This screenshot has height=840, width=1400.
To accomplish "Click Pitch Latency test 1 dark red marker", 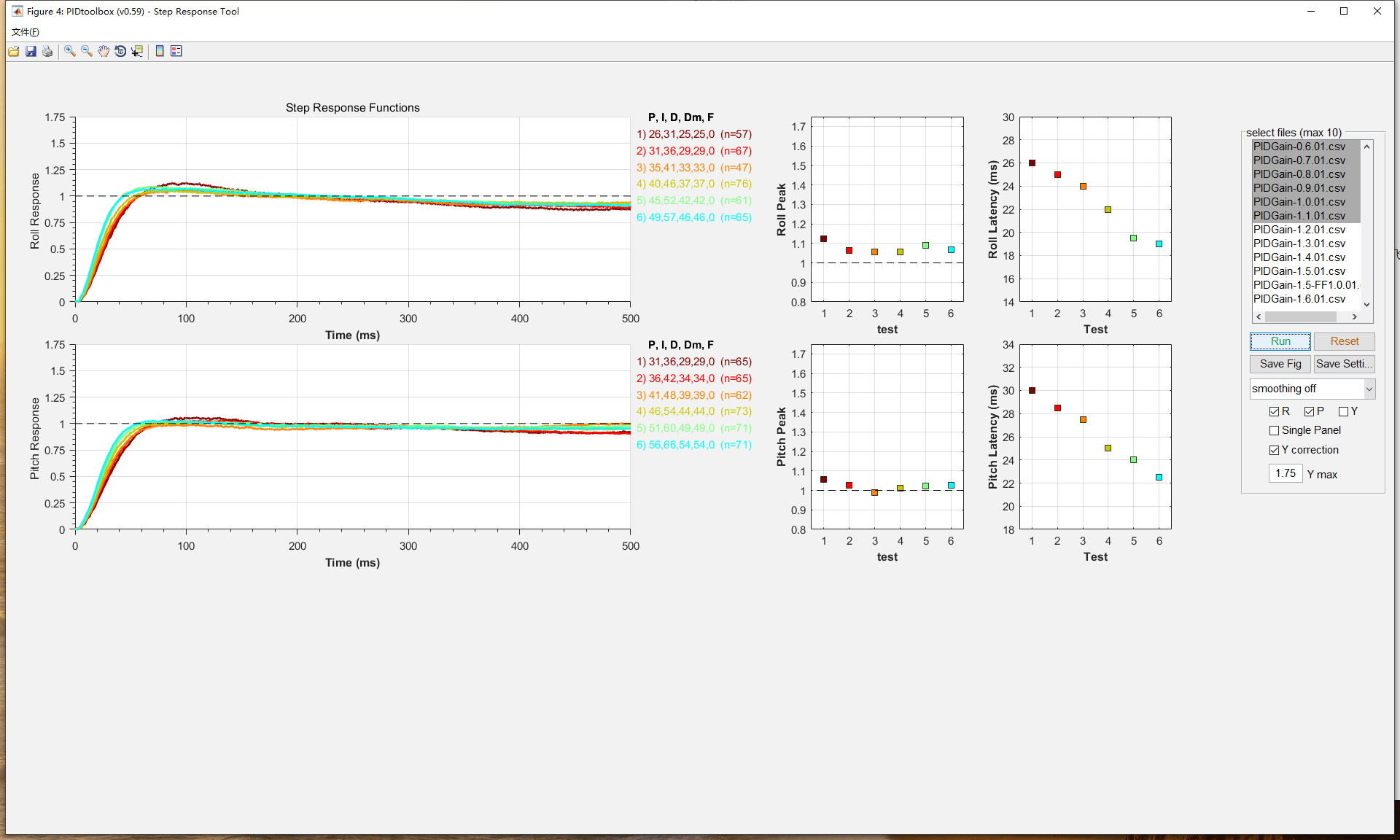I will (x=1032, y=391).
